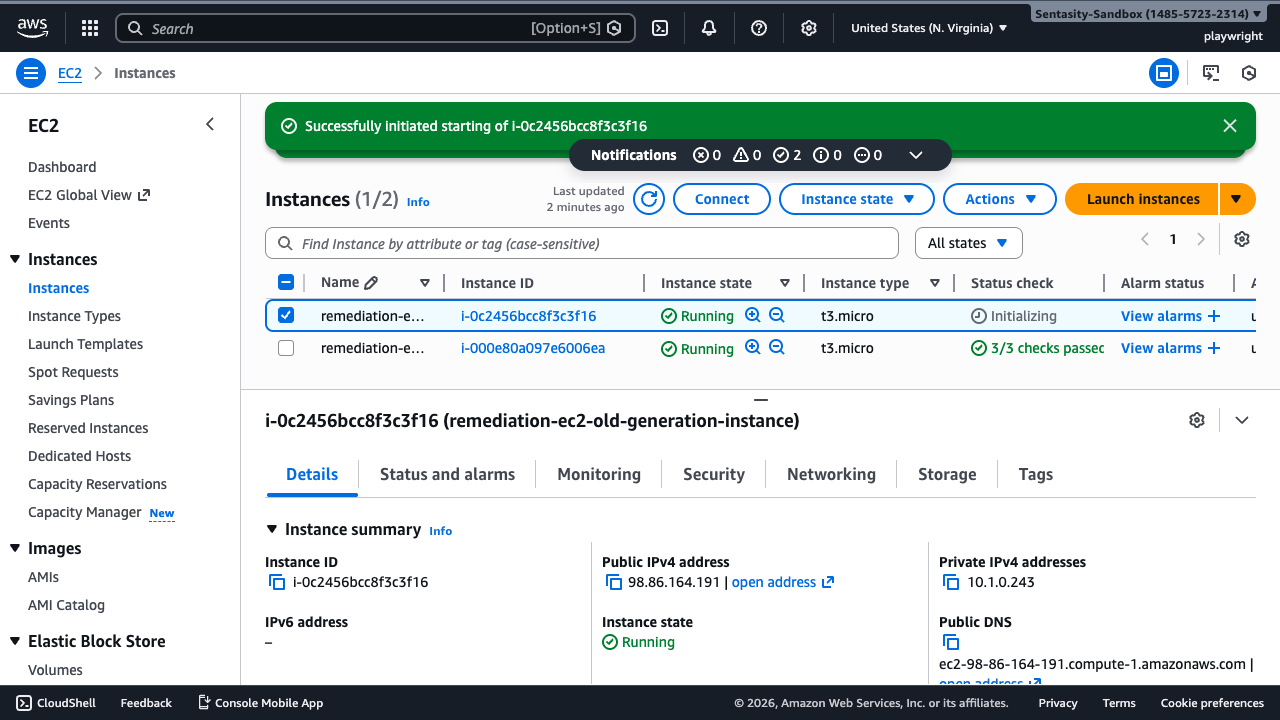Expand the Actions dropdown menu
This screenshot has width=1280, height=720.
(x=999, y=199)
